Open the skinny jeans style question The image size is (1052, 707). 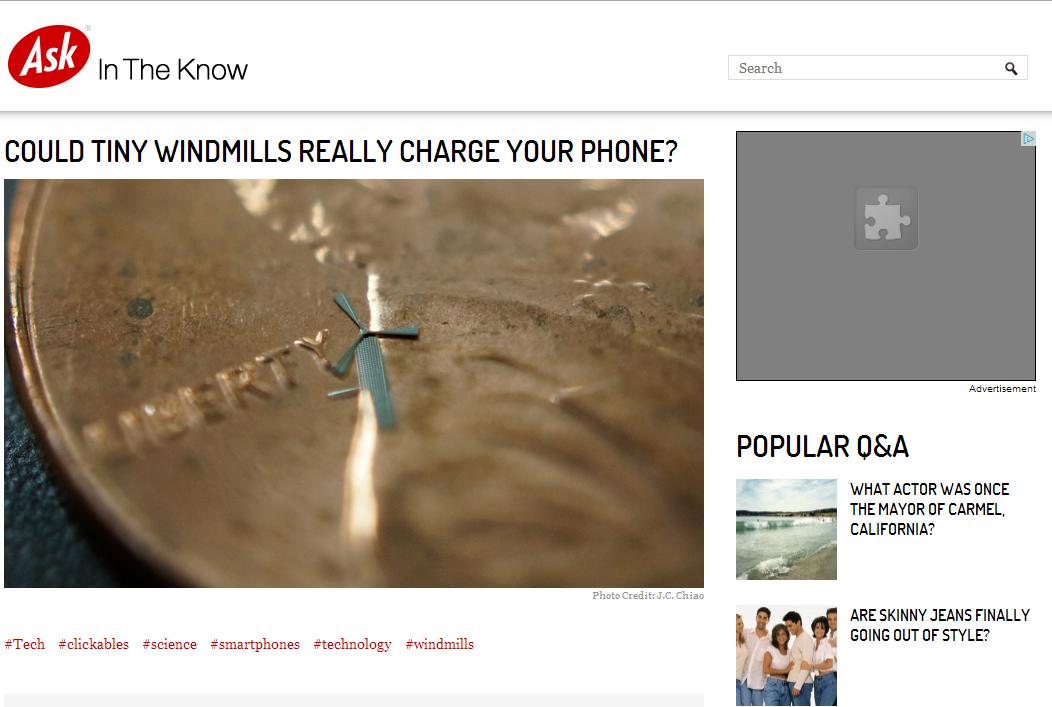(x=939, y=625)
